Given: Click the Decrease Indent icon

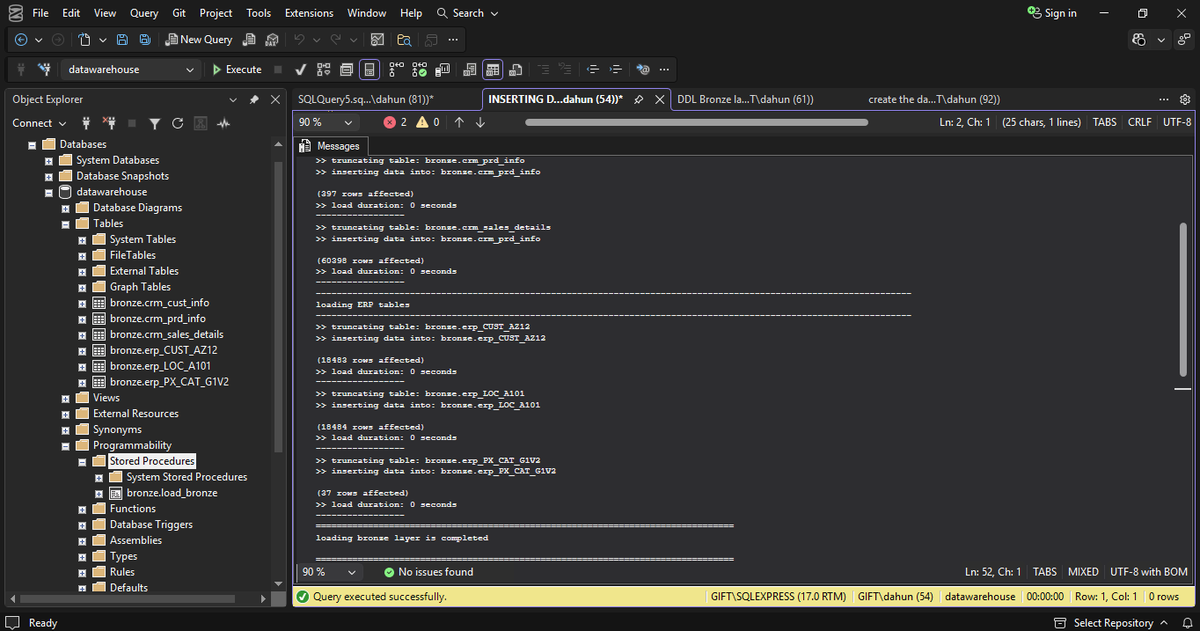Looking at the screenshot, I should pos(592,70).
